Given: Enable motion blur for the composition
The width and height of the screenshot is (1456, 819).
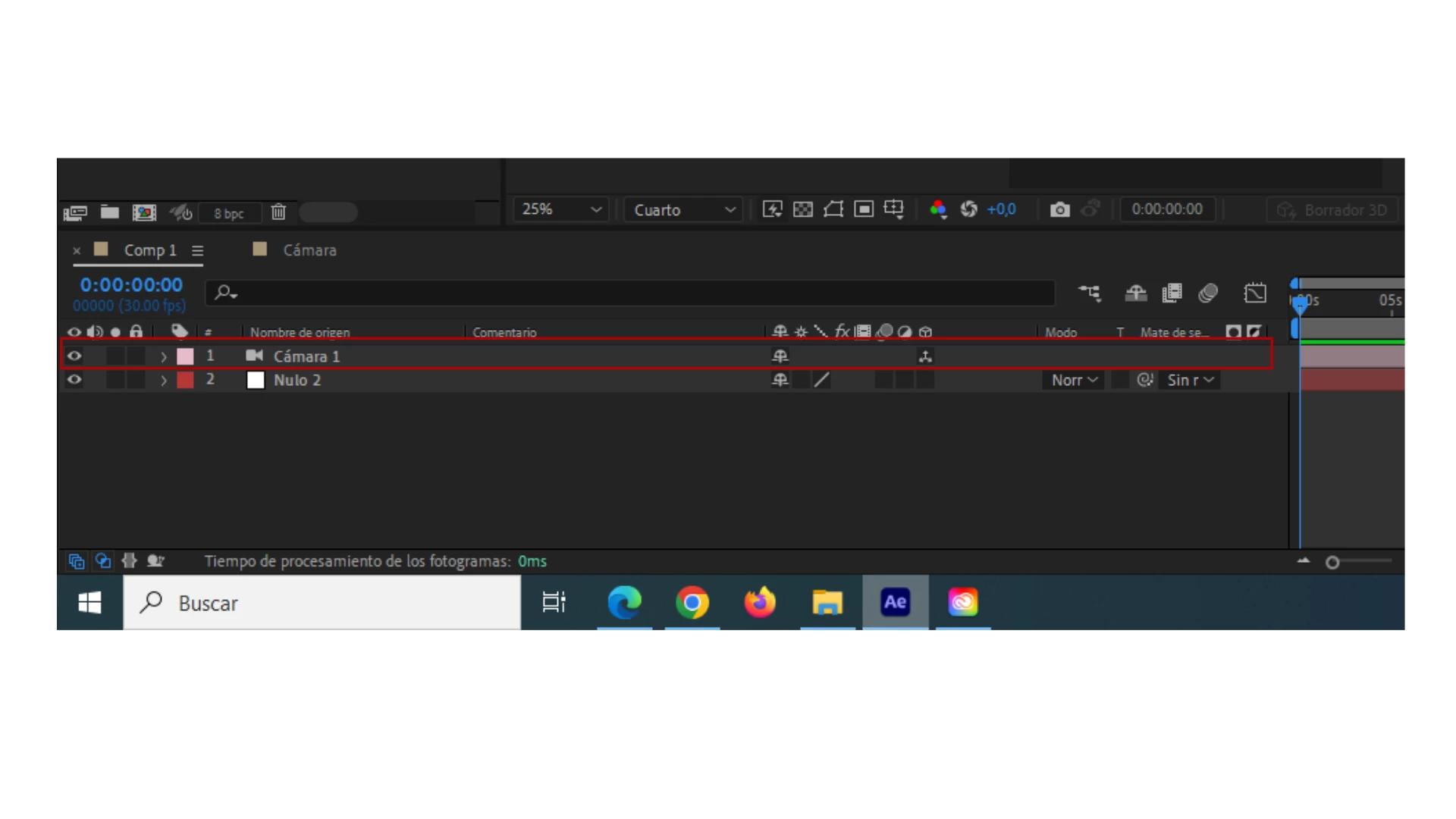Looking at the screenshot, I should [1208, 293].
